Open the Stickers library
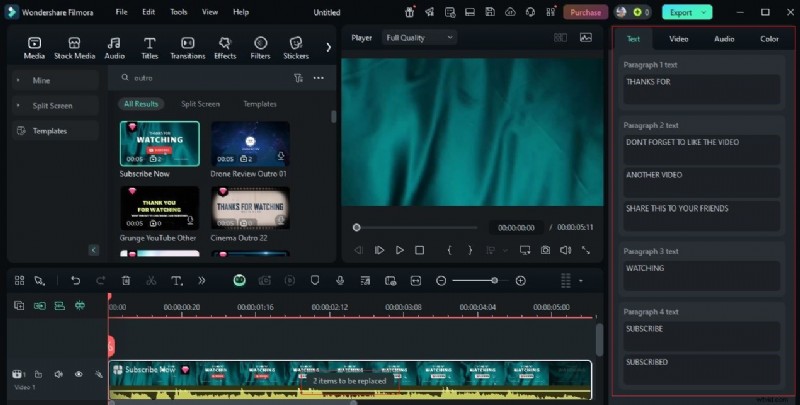The image size is (800, 405). tap(296, 47)
